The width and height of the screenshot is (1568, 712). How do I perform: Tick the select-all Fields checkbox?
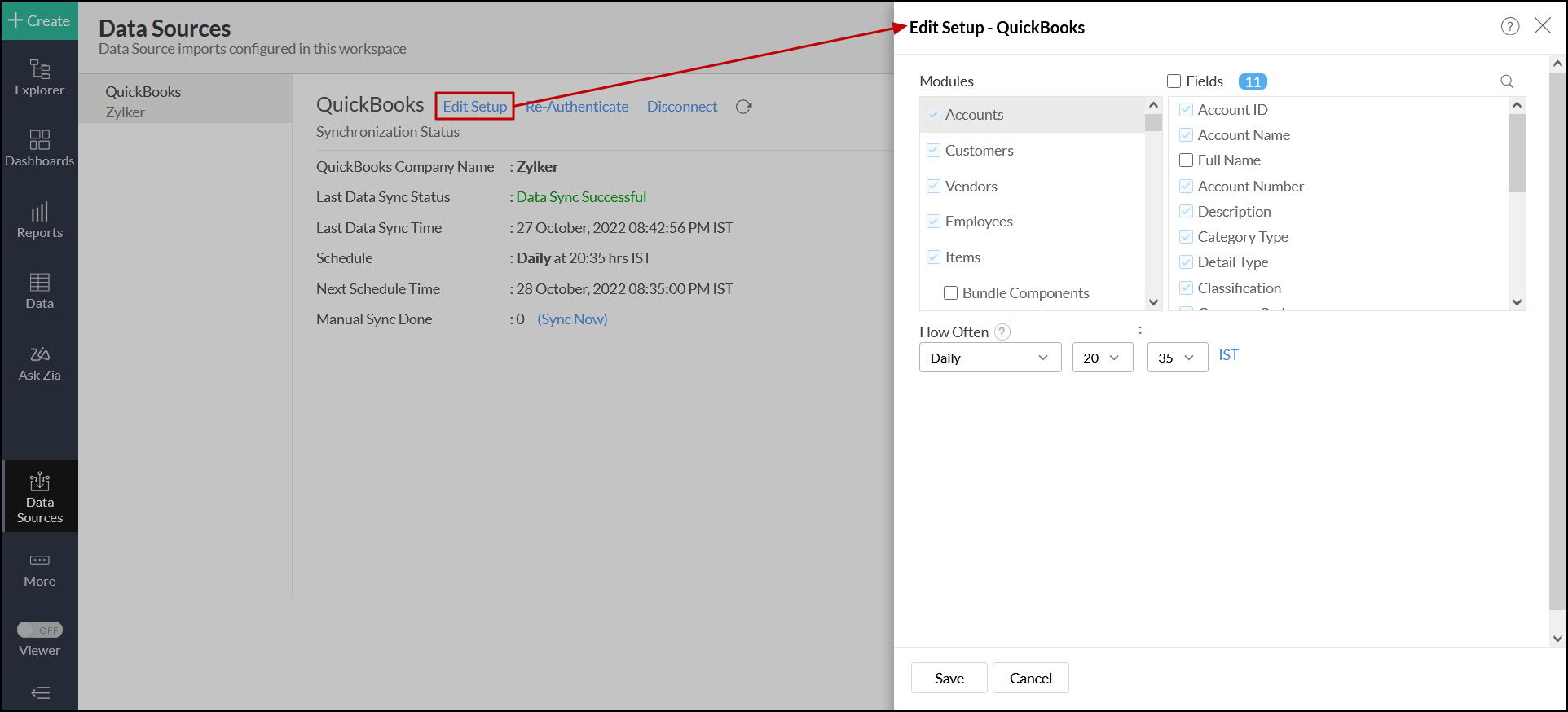(1174, 81)
